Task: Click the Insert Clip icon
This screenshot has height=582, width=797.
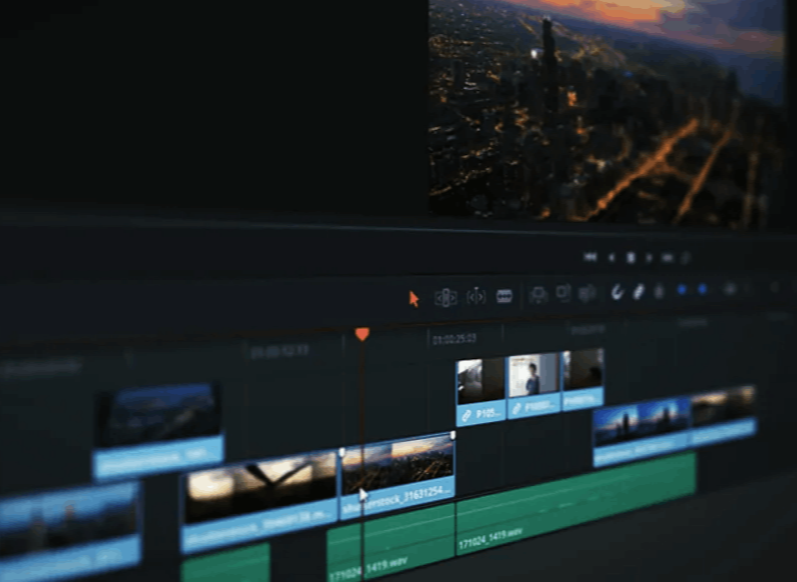Action: click(539, 294)
